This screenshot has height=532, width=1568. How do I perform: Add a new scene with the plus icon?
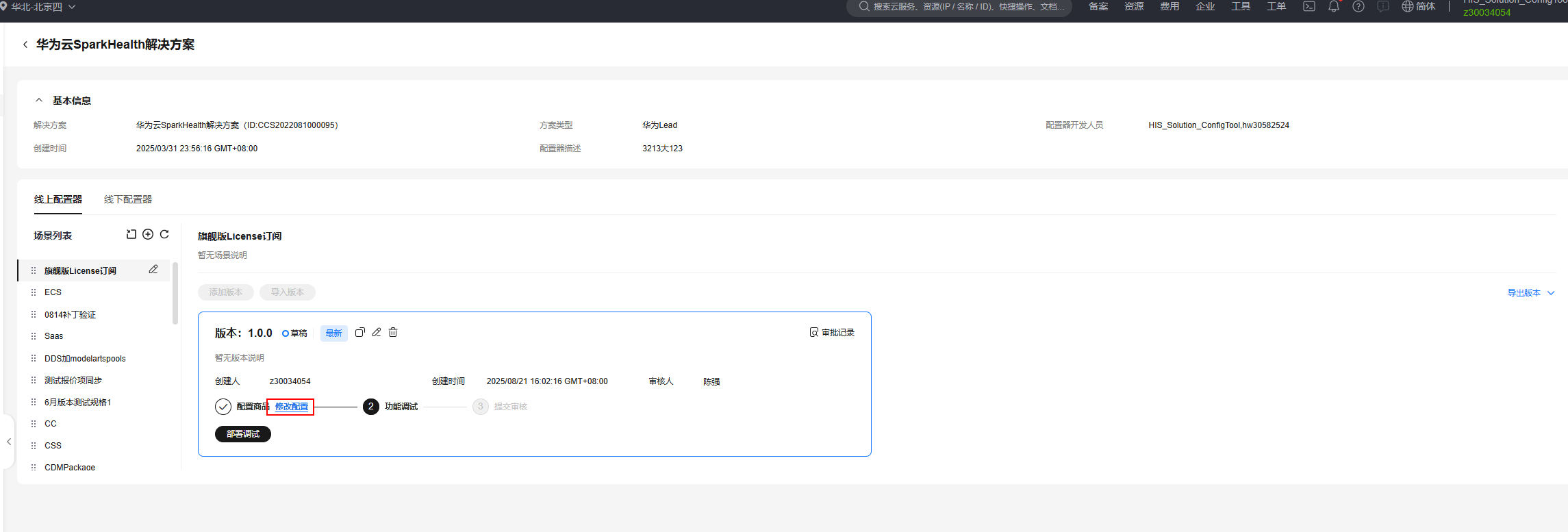click(x=148, y=234)
